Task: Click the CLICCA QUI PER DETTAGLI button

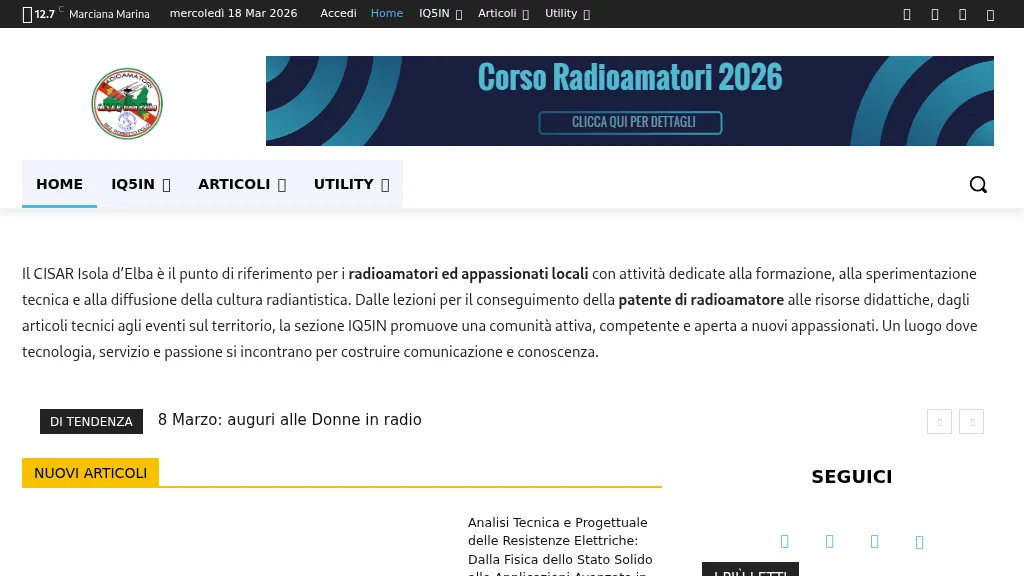Action: [629, 122]
